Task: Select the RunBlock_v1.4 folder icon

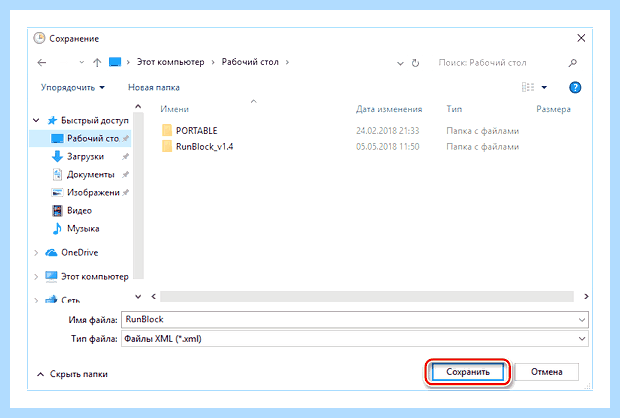Action: pyautogui.click(x=167, y=146)
